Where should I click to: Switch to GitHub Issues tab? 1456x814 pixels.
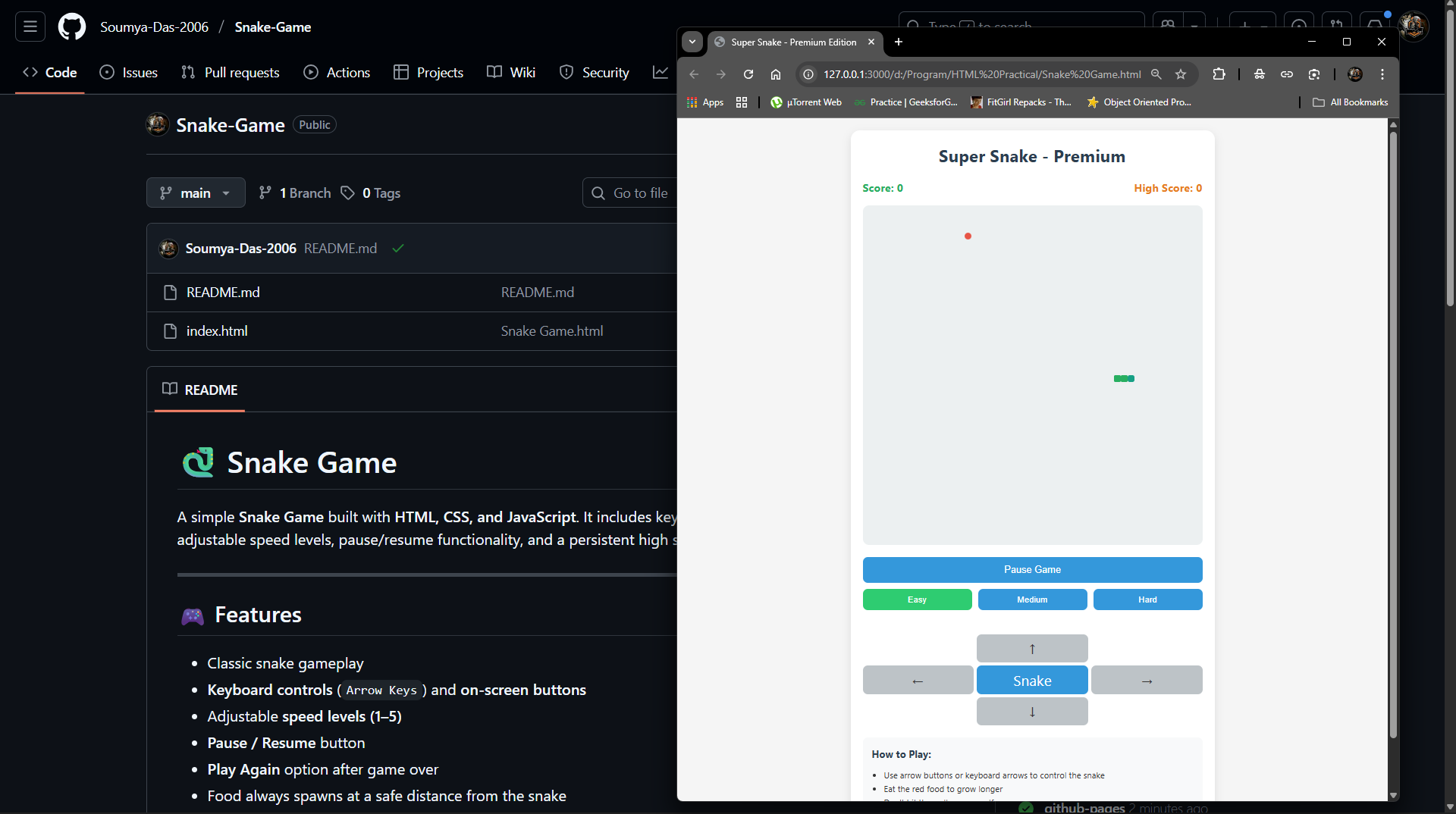click(129, 73)
